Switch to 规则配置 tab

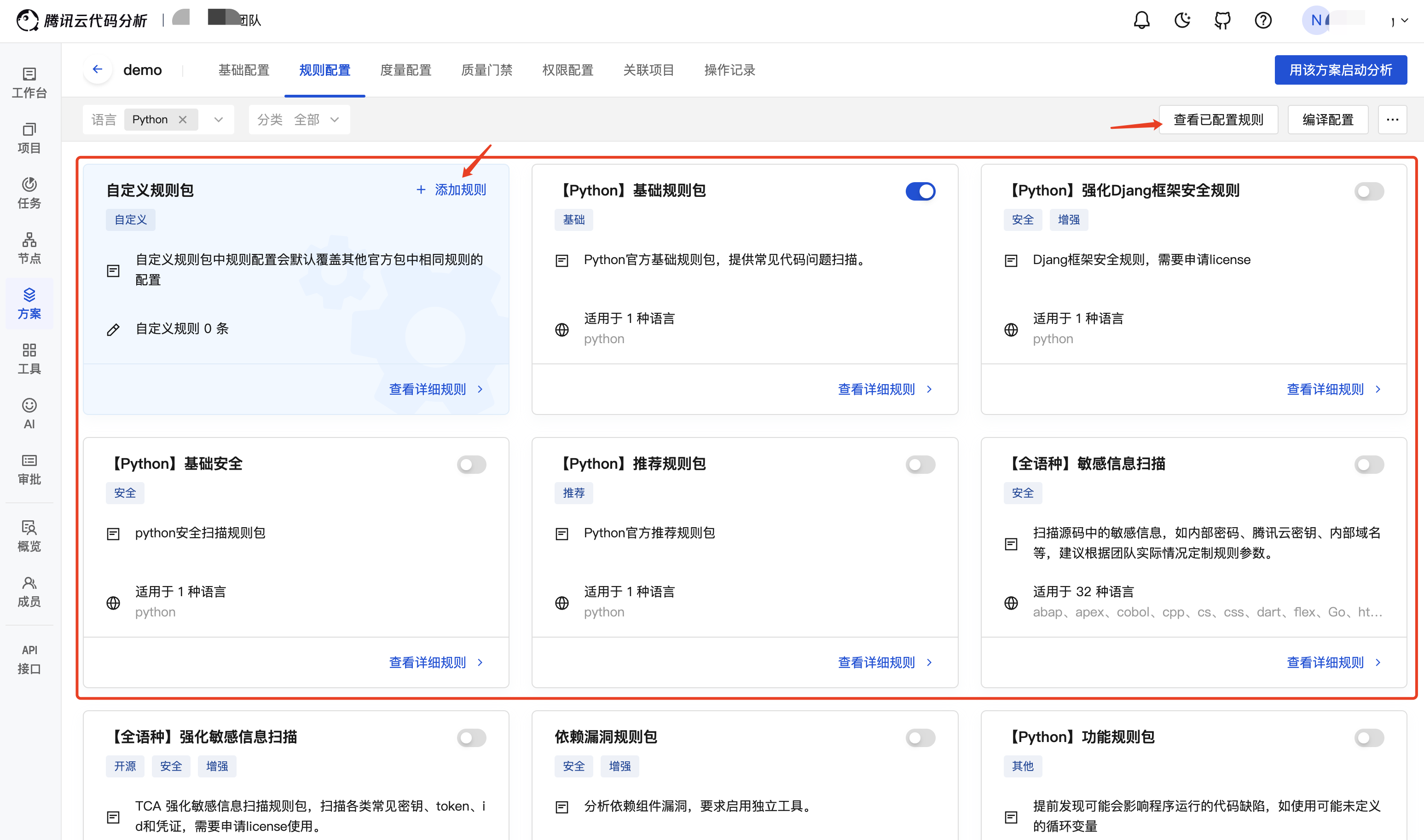click(x=324, y=70)
